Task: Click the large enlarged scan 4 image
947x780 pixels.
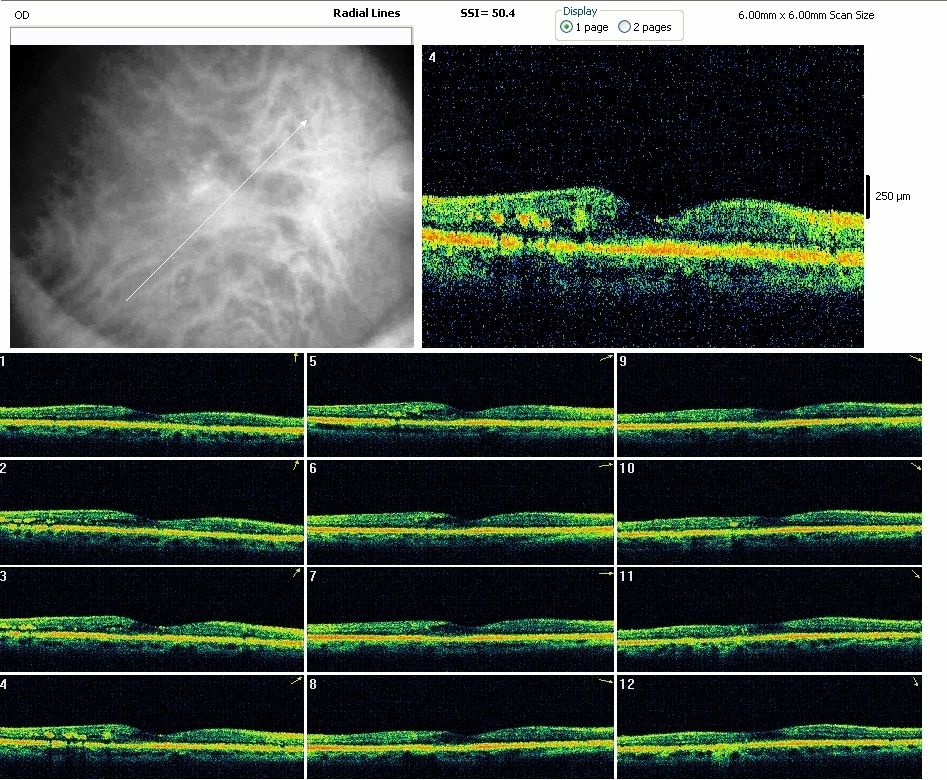Action: [x=642, y=197]
